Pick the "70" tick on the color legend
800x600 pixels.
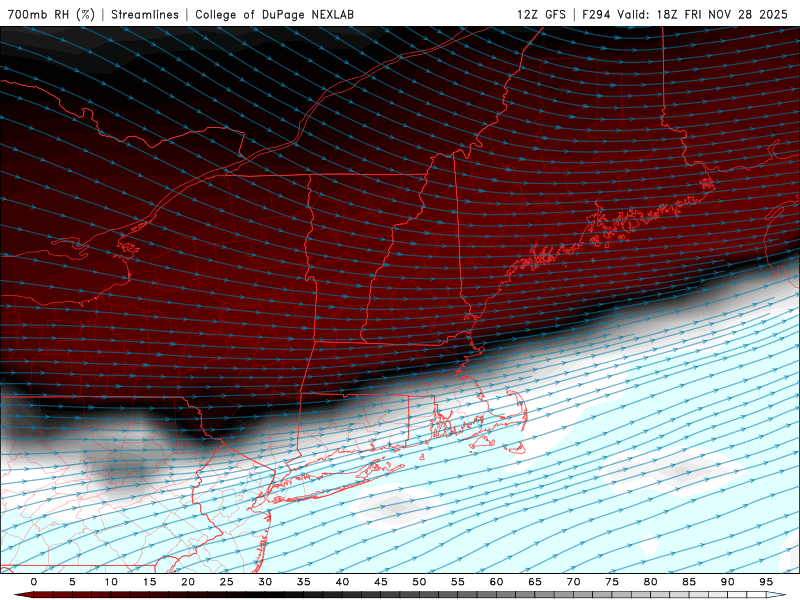pos(573,582)
